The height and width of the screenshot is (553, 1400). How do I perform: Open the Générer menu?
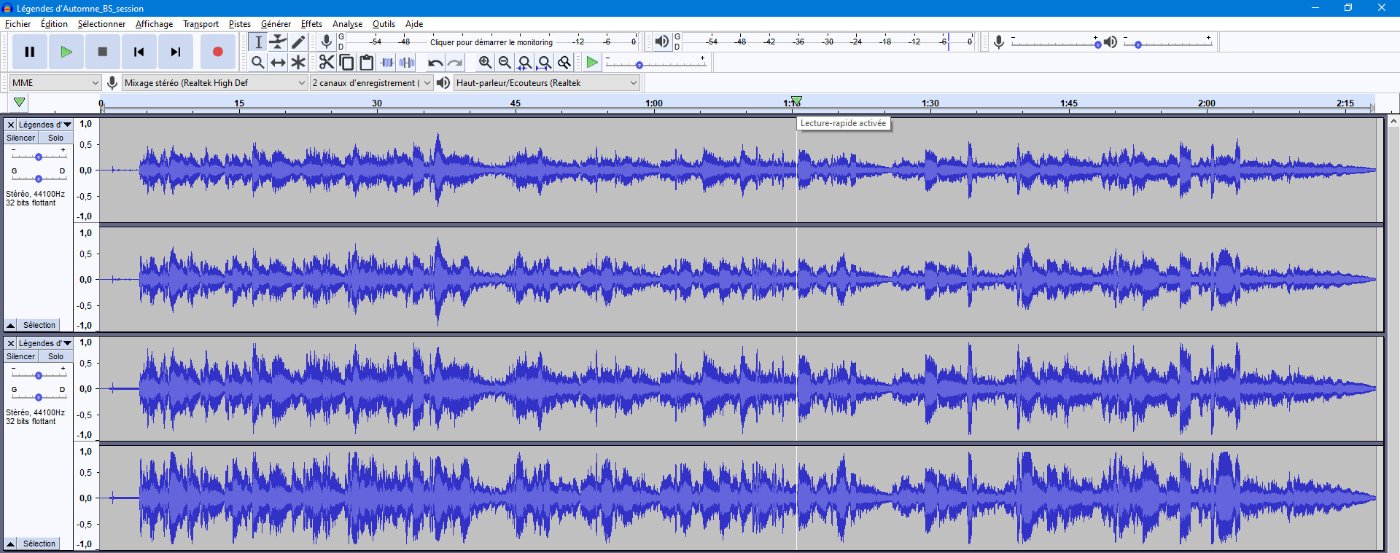pos(275,23)
